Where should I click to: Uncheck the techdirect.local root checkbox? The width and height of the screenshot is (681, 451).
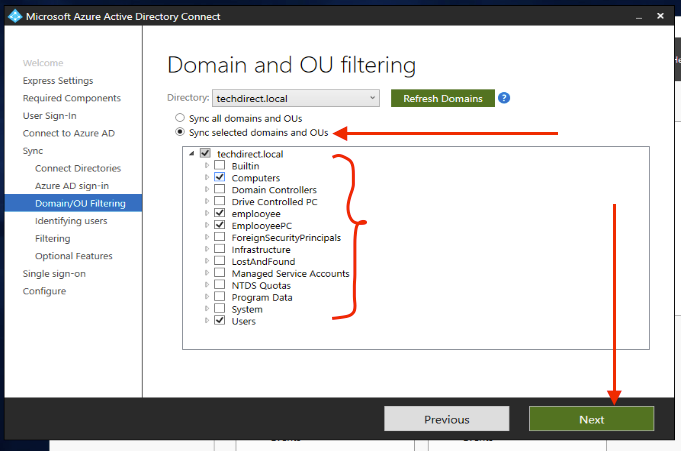[x=205, y=153]
